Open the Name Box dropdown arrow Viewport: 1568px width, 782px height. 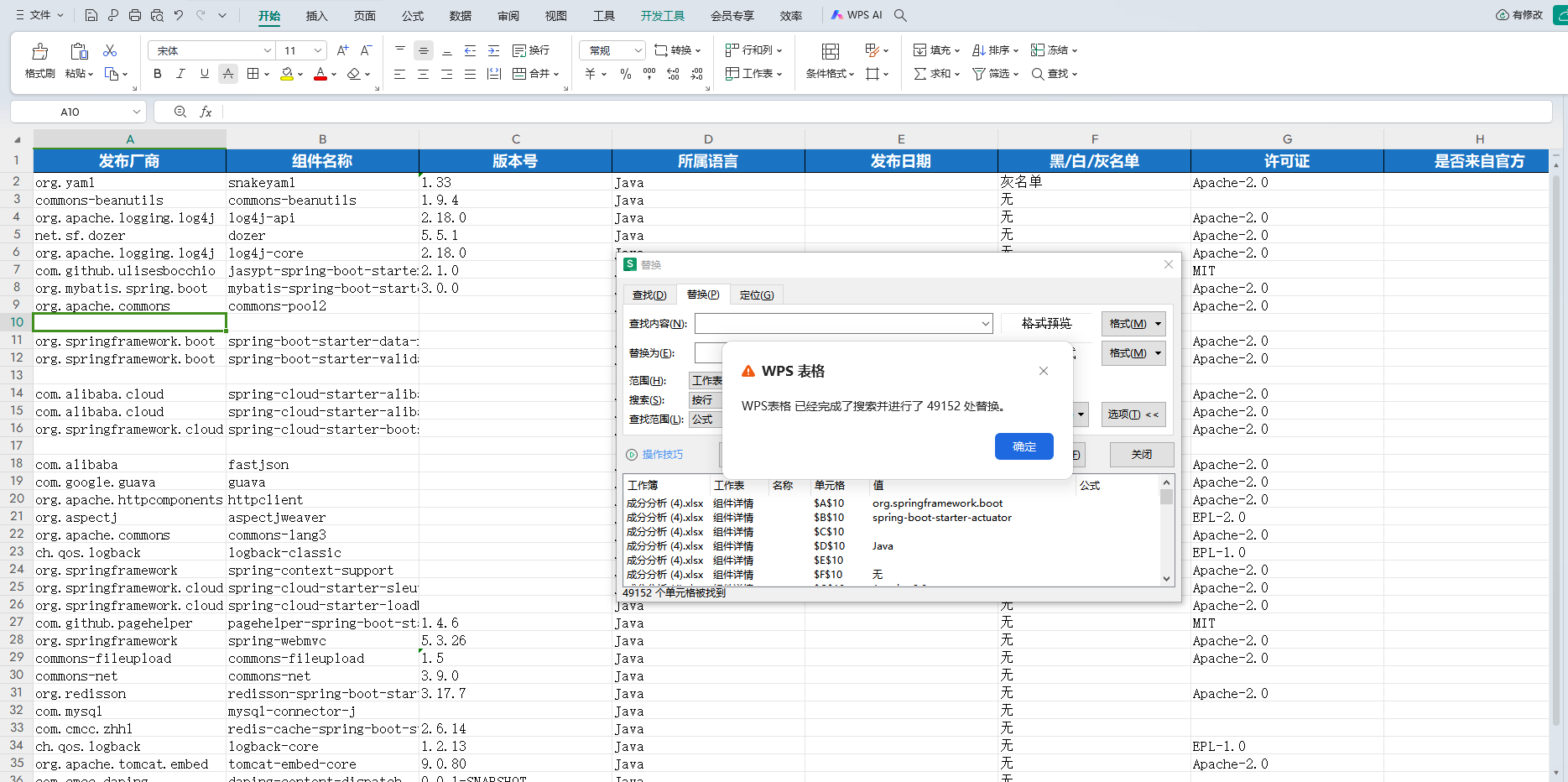point(136,112)
